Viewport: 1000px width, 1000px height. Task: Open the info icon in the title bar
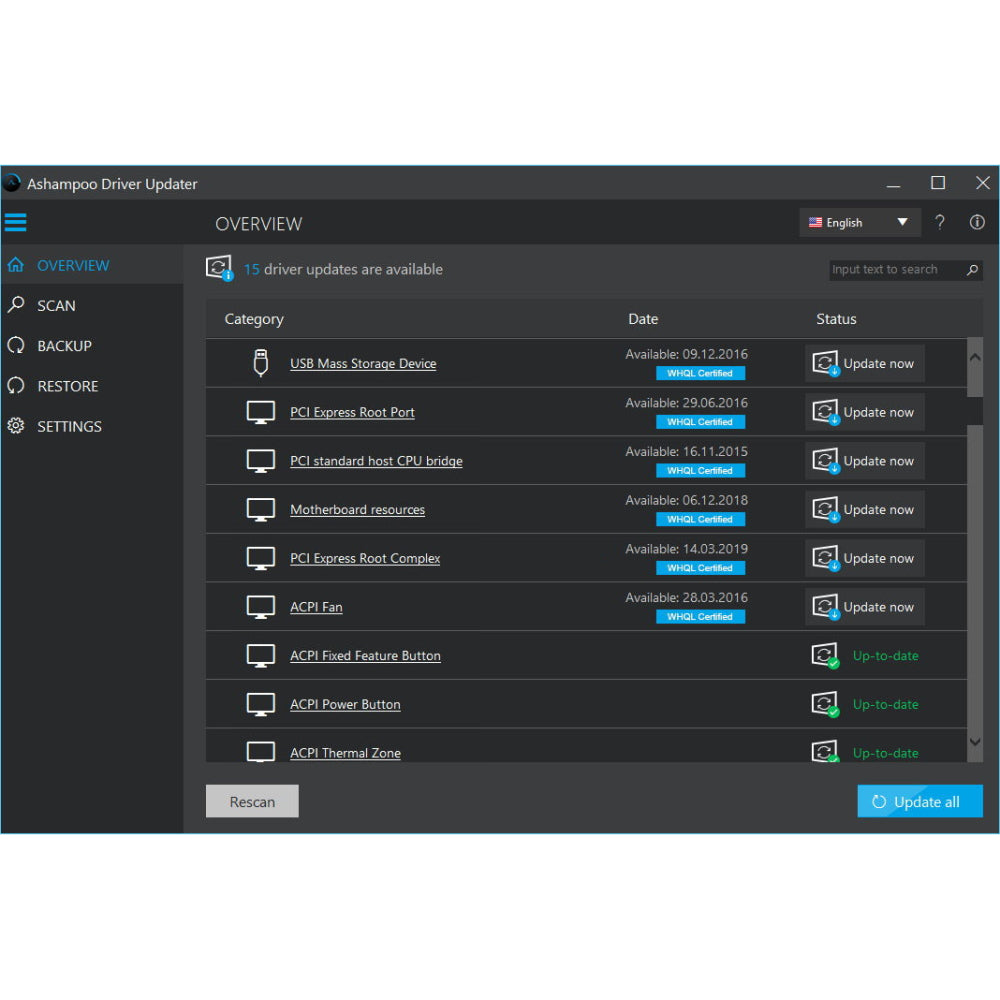pyautogui.click(x=977, y=222)
